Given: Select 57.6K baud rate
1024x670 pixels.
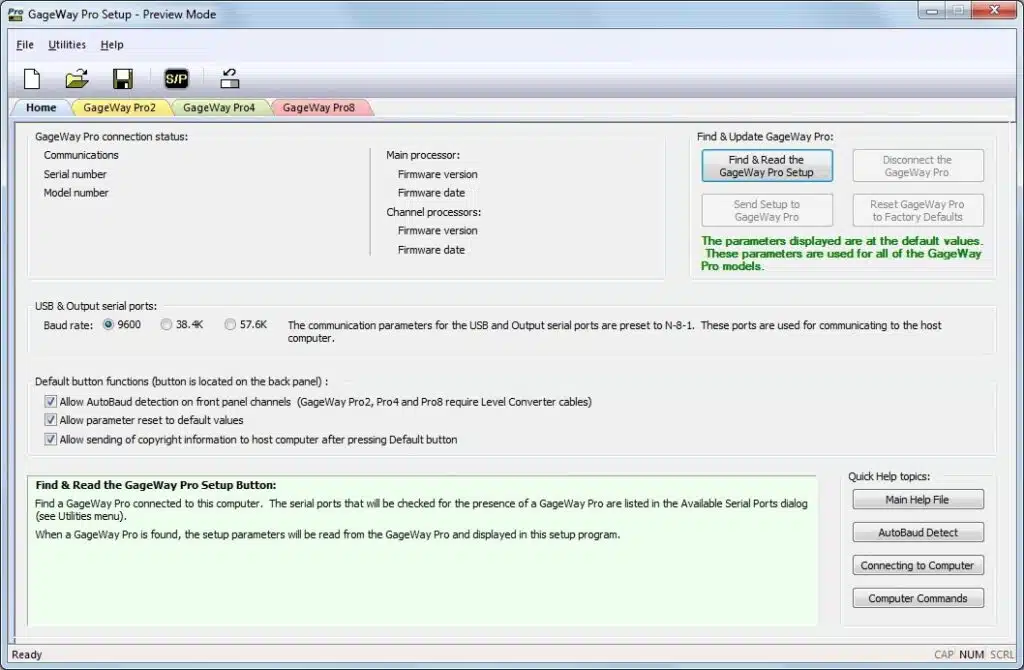Looking at the screenshot, I should click(230, 325).
